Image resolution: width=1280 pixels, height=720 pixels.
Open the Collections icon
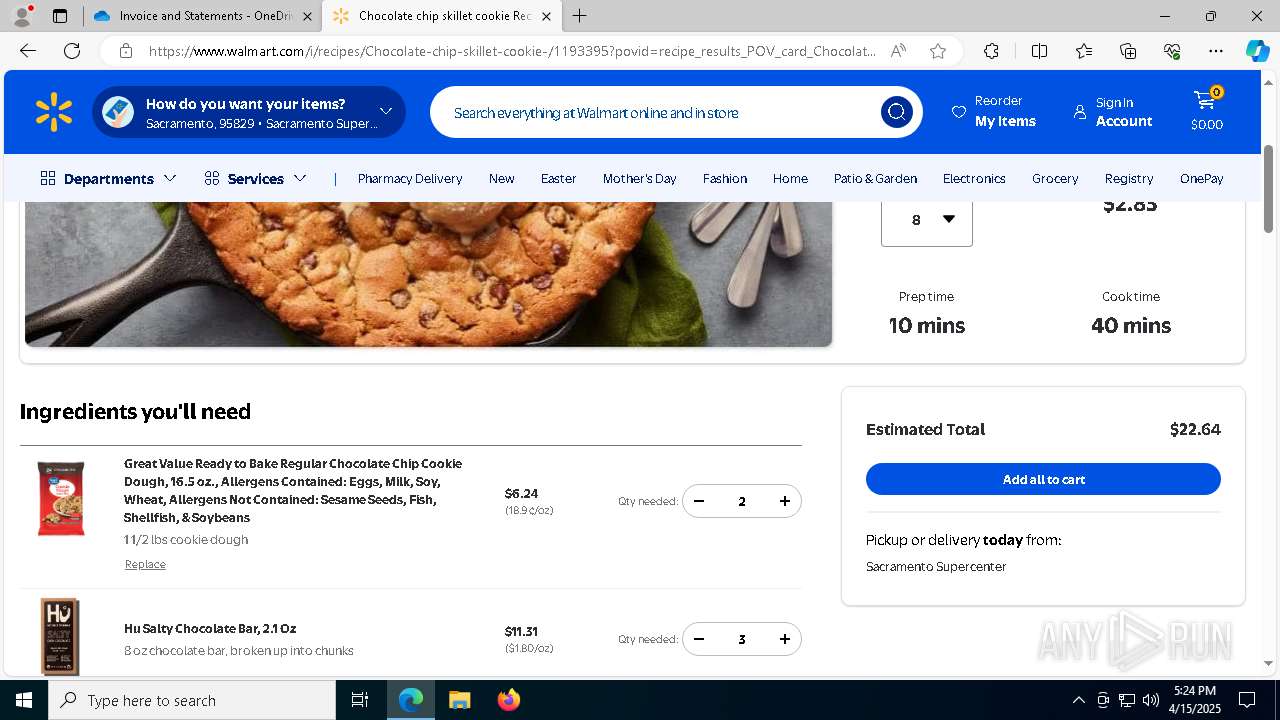(x=1128, y=51)
